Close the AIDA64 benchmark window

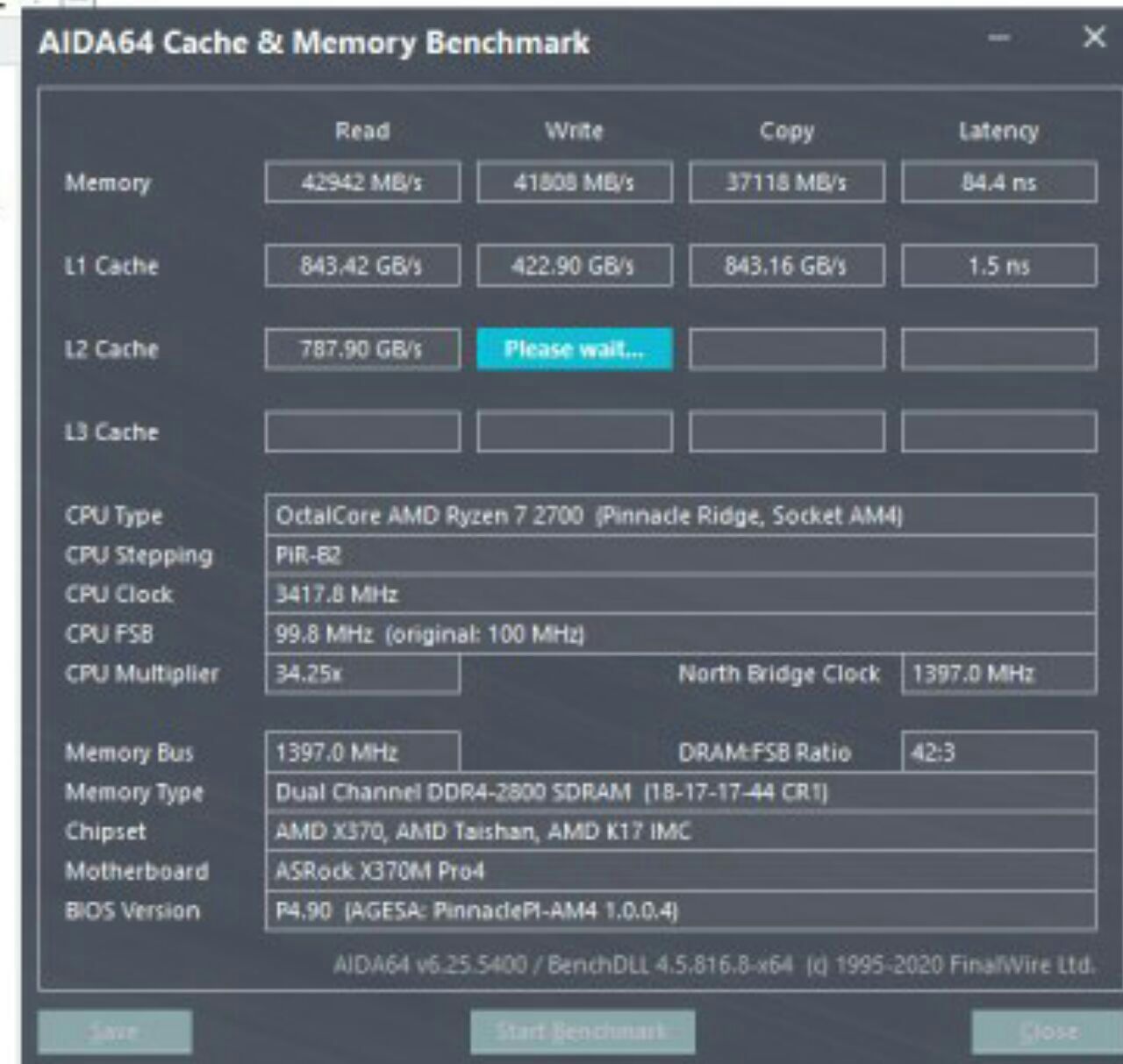pos(1094,37)
